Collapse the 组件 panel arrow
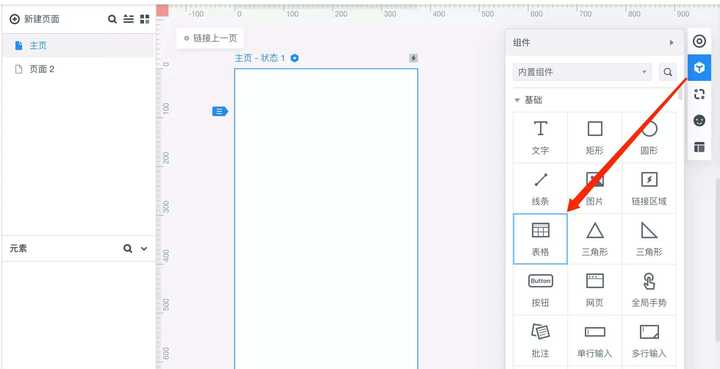 [672, 43]
